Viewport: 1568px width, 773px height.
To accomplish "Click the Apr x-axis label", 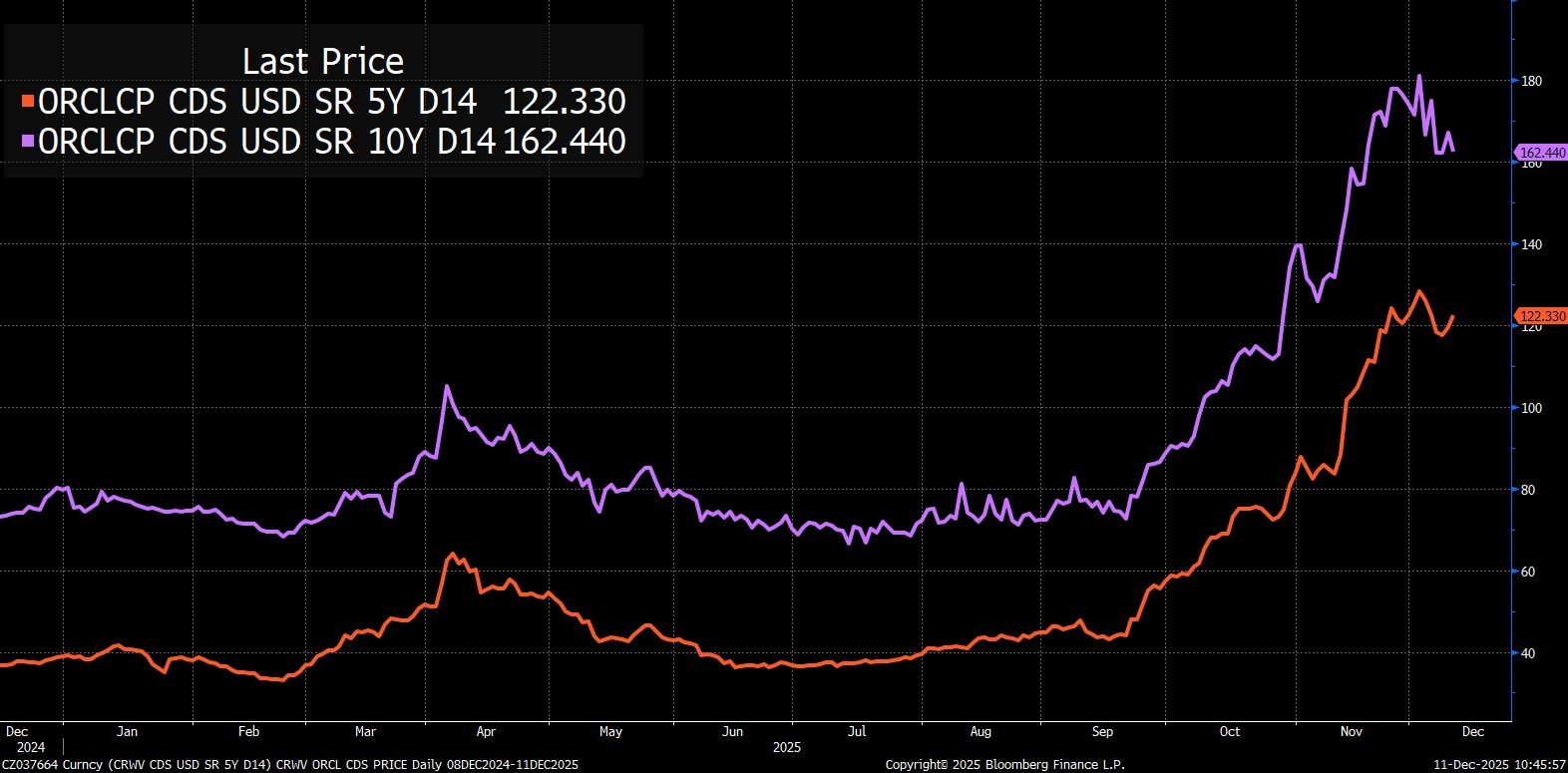I will pos(486,731).
